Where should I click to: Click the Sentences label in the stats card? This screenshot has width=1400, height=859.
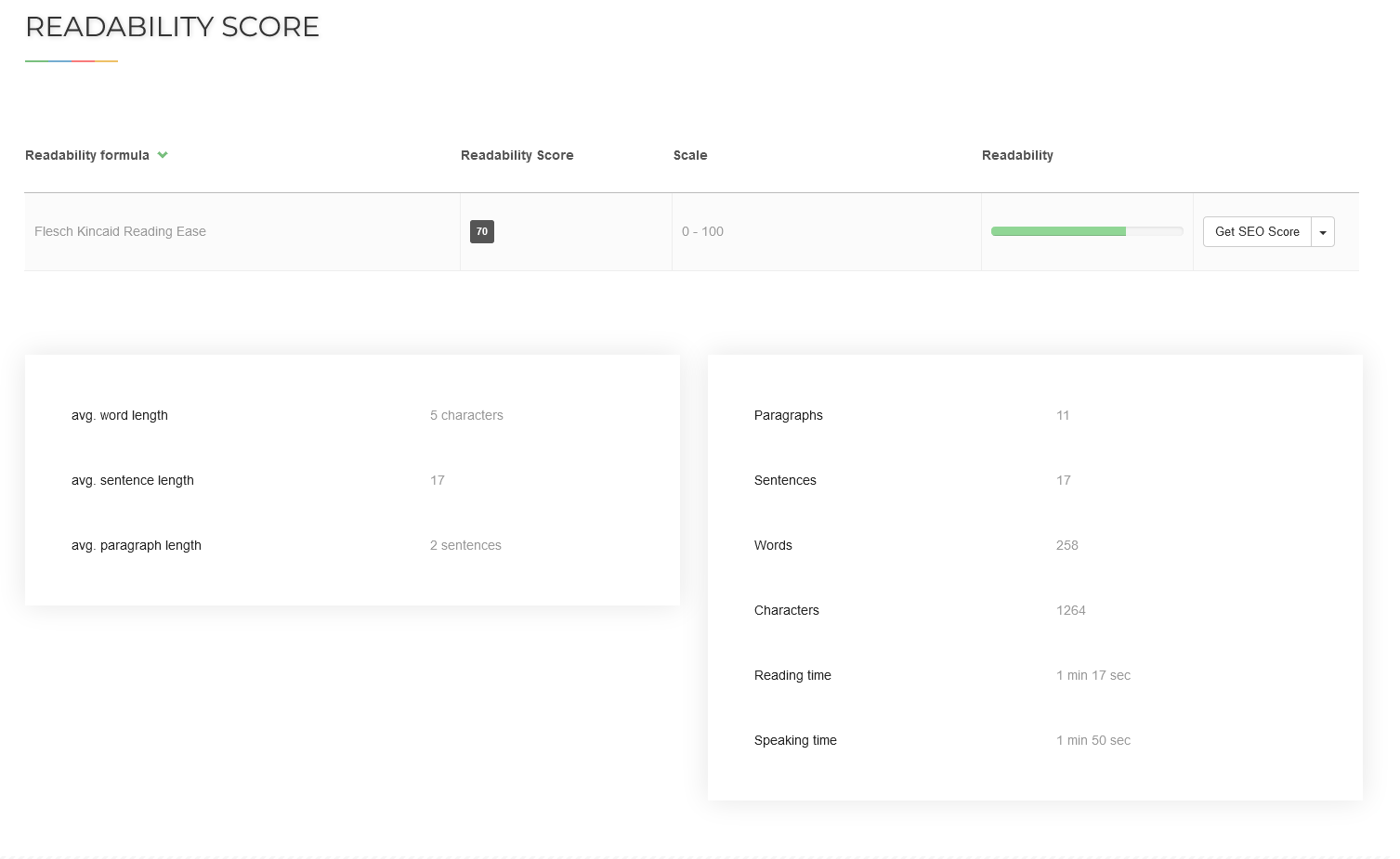click(x=785, y=480)
